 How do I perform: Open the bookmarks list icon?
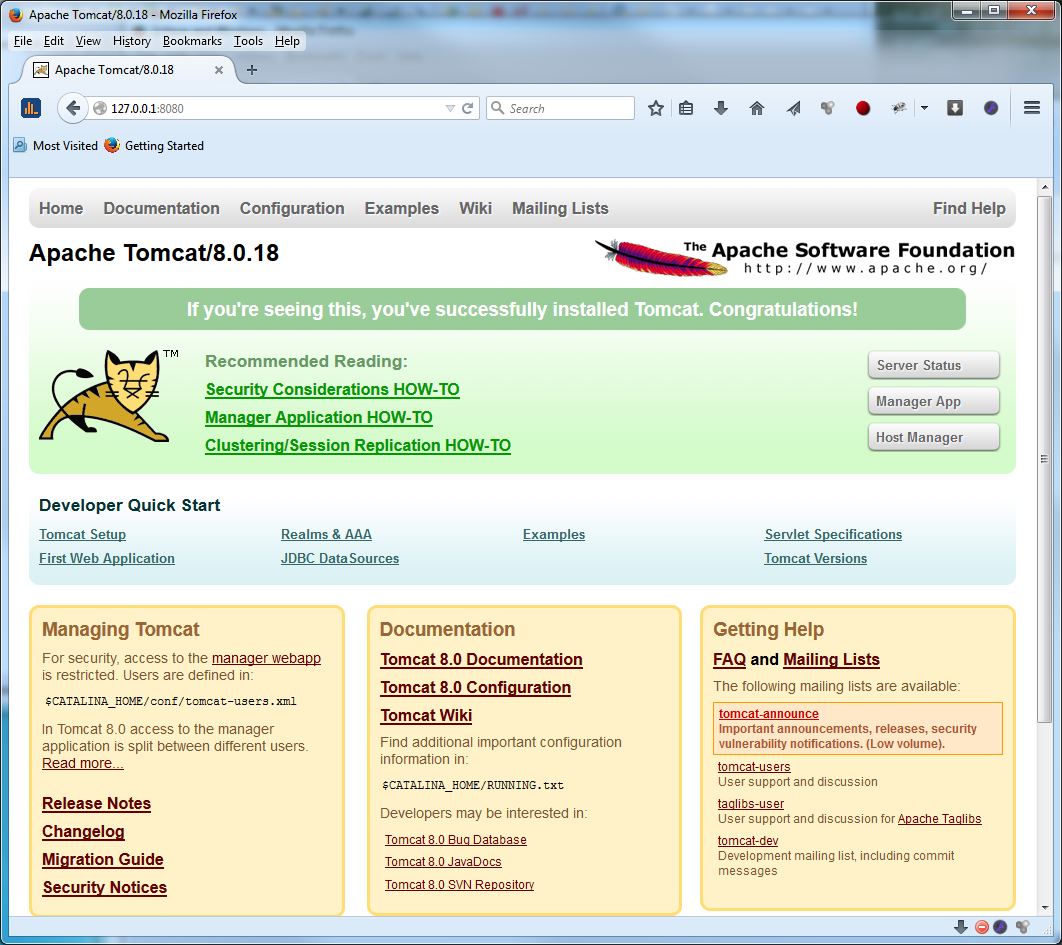point(686,108)
